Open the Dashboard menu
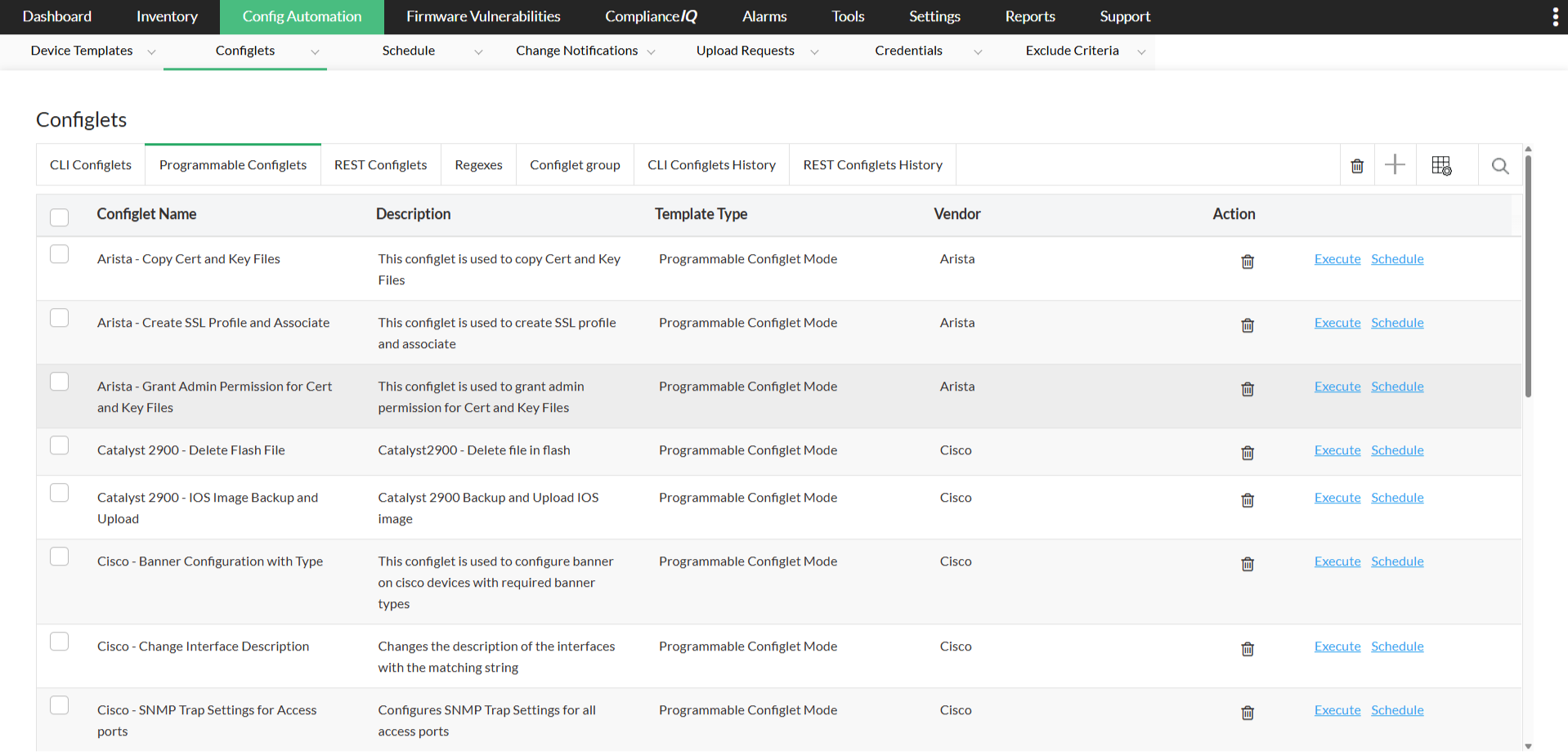This screenshot has width=1568, height=756. pos(57,16)
